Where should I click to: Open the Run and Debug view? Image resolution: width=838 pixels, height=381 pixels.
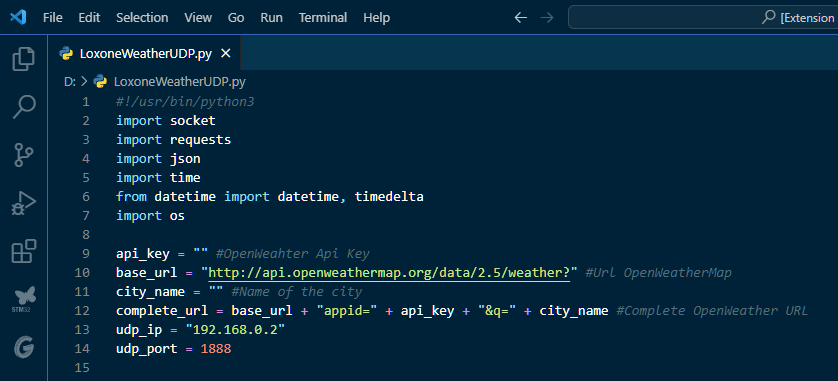point(24,204)
